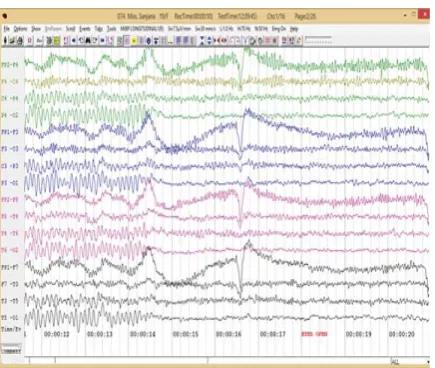Open the Sw 30mm/s sweep speed setting
Image resolution: width=435 pixels, height=368 pixels.
click(206, 29)
